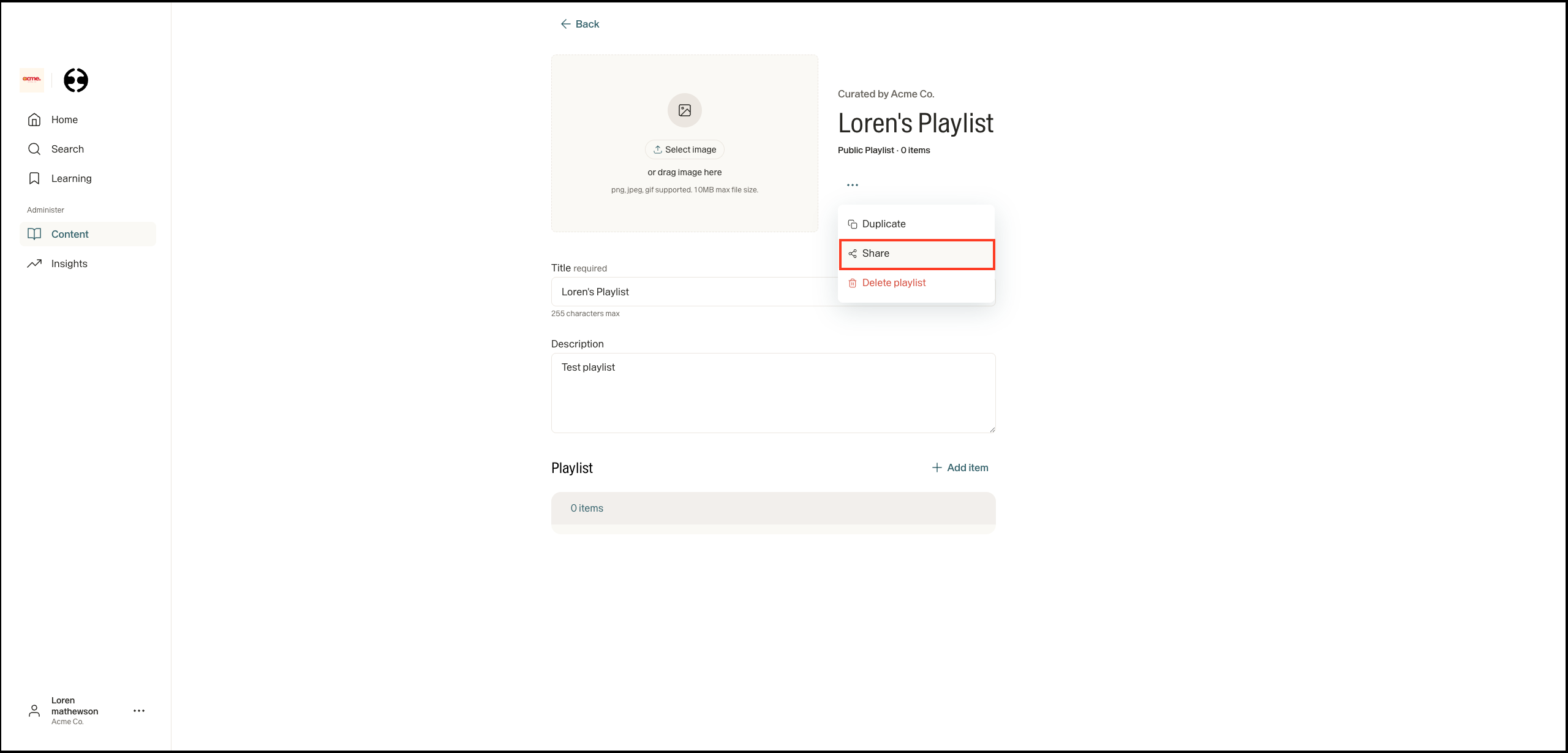
Task: Click the user profile avatar icon
Action: tap(34, 711)
